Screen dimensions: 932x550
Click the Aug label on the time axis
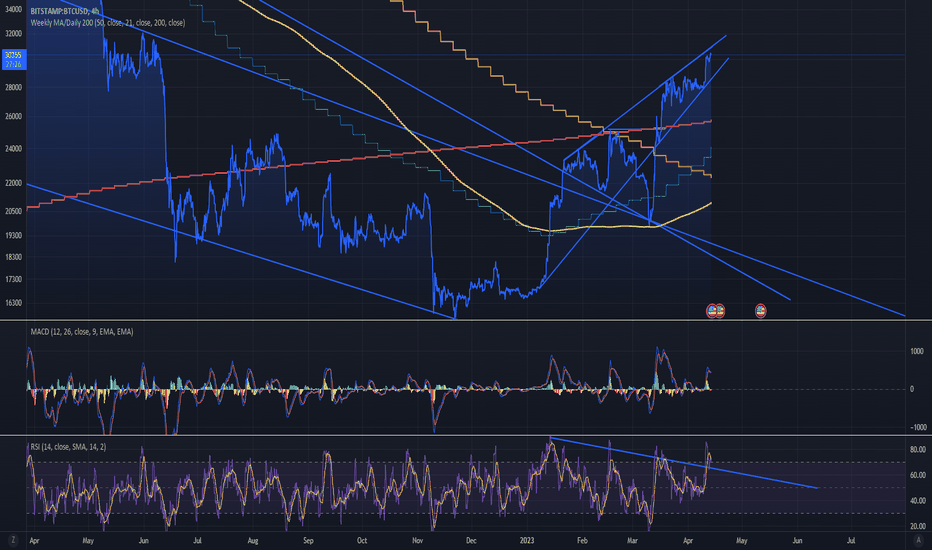tap(253, 540)
